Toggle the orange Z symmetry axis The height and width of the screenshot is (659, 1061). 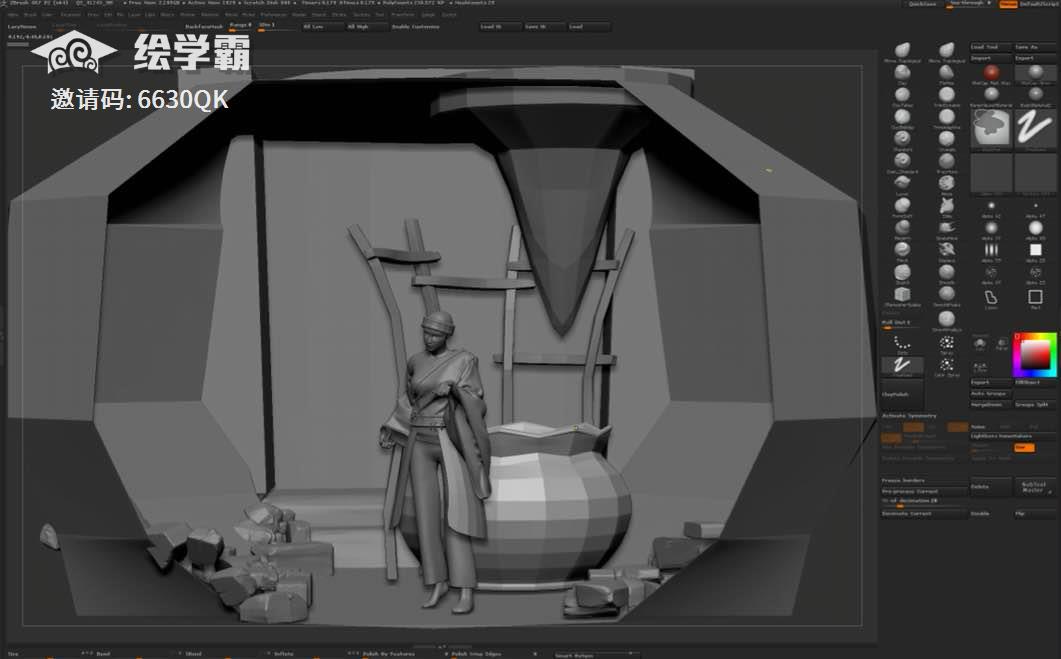(957, 427)
